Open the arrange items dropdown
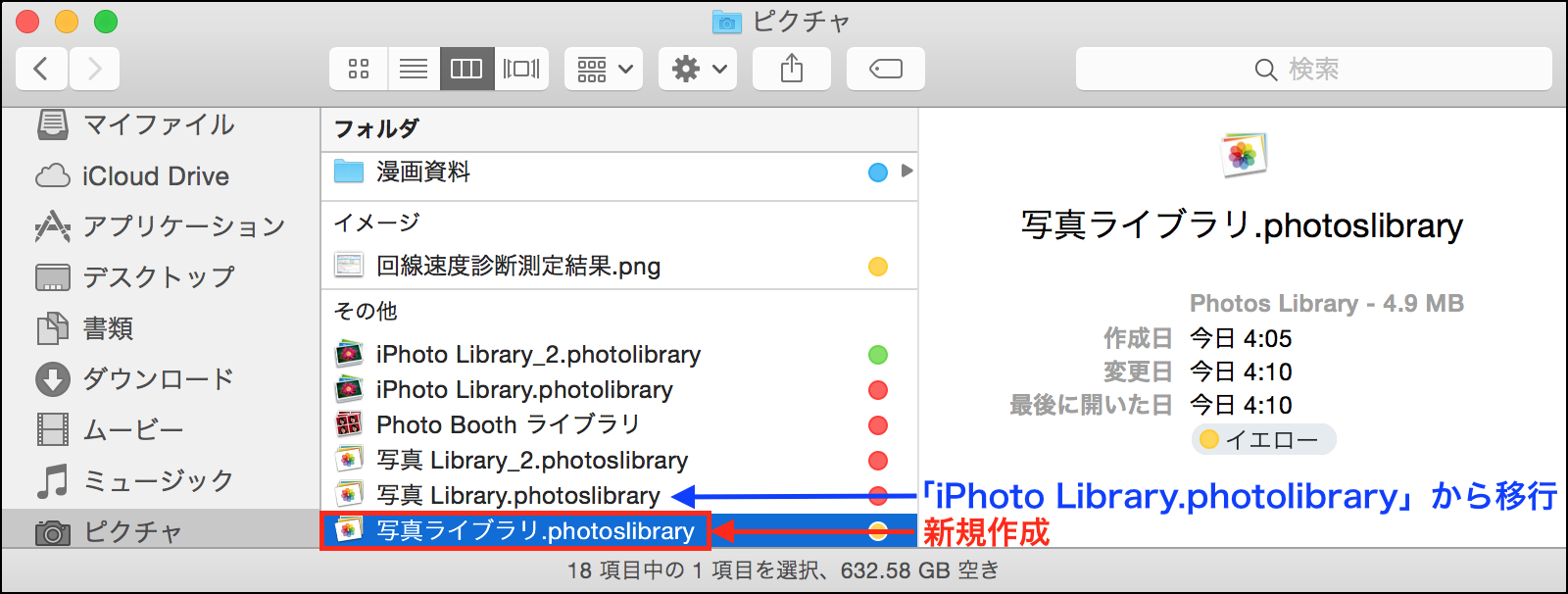Image resolution: width=1568 pixels, height=594 pixels. pos(604,69)
